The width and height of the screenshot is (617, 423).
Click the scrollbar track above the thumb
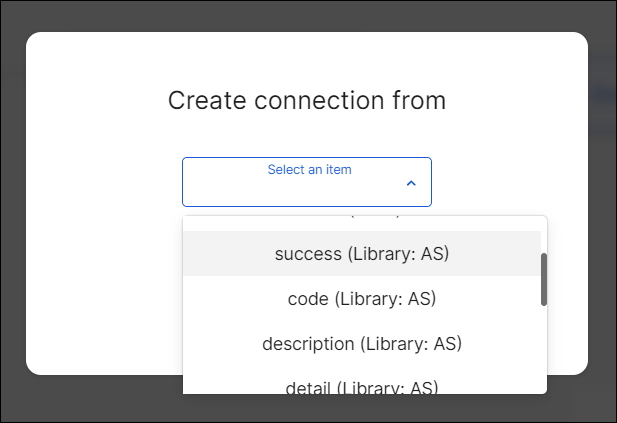click(x=544, y=235)
